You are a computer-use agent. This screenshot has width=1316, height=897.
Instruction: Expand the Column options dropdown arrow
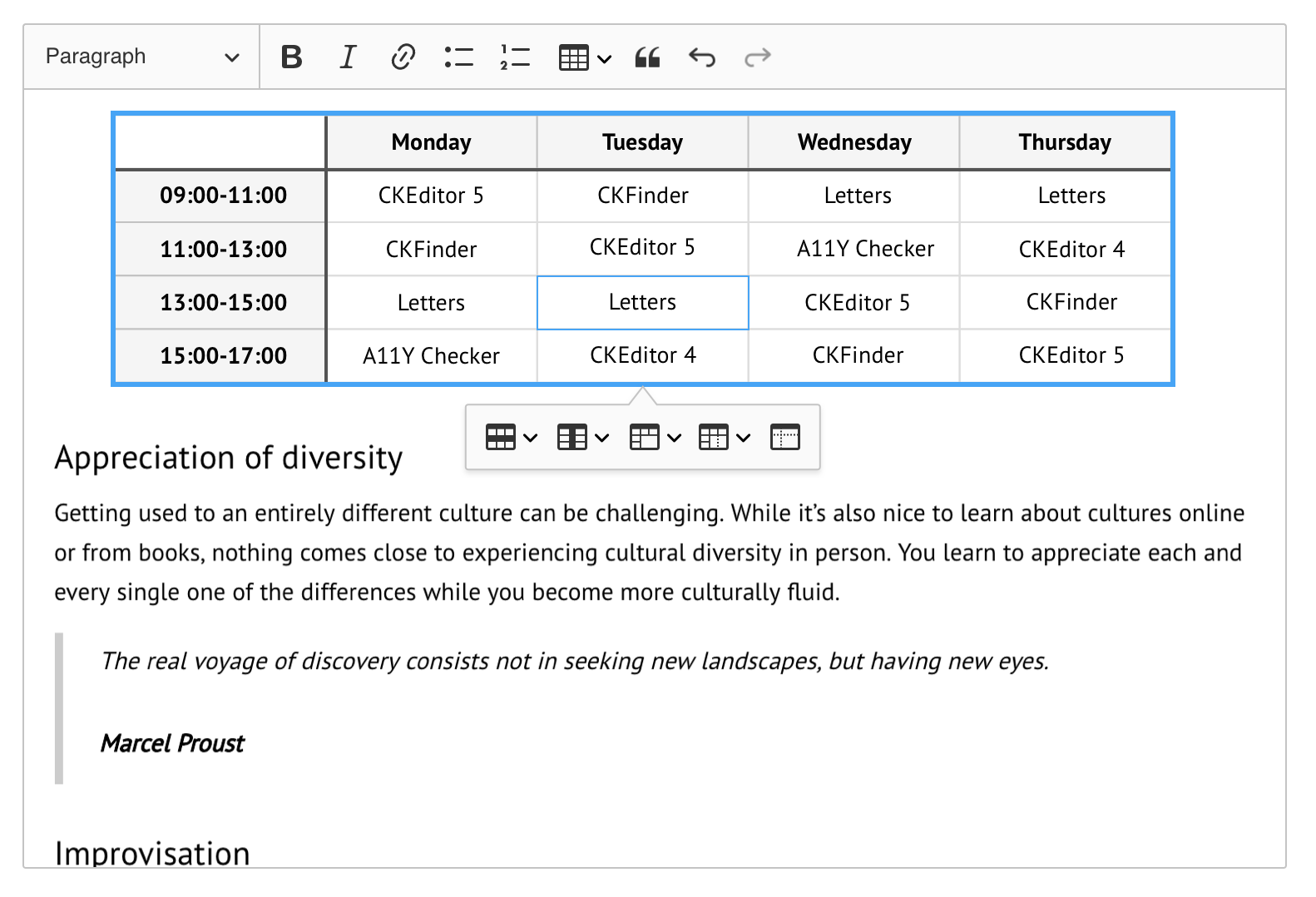602,438
